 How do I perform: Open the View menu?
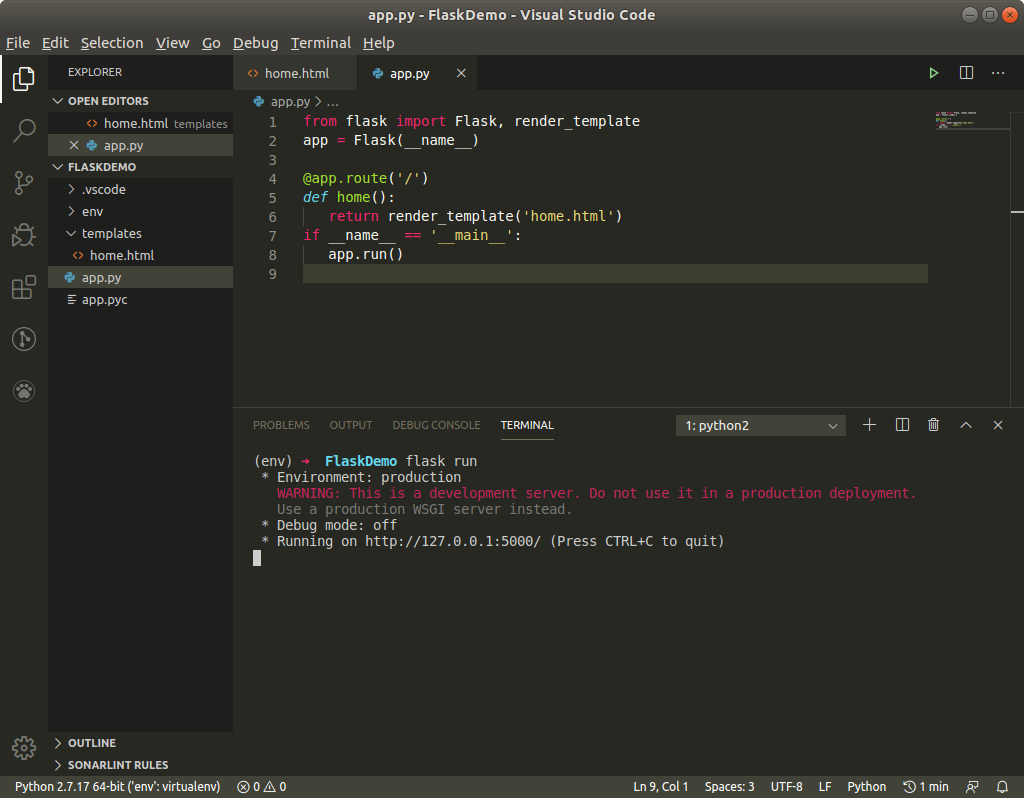172,43
